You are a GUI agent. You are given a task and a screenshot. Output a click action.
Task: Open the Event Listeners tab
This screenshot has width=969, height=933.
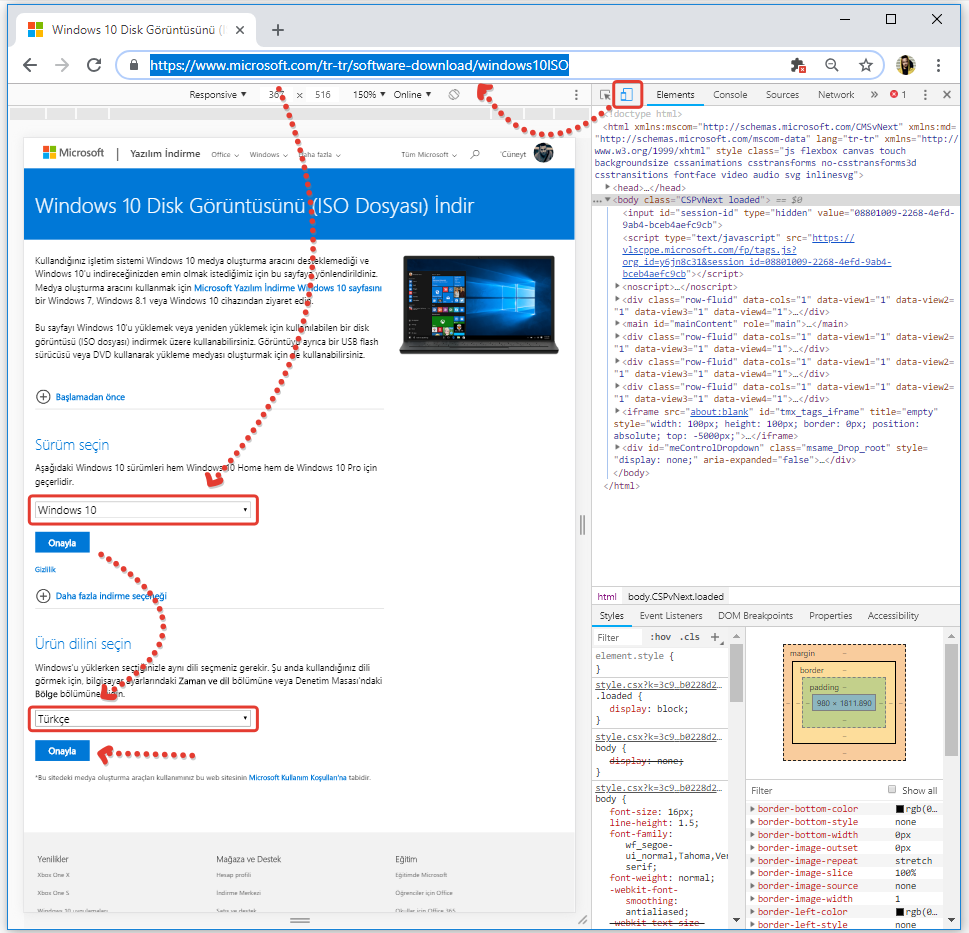click(x=670, y=616)
